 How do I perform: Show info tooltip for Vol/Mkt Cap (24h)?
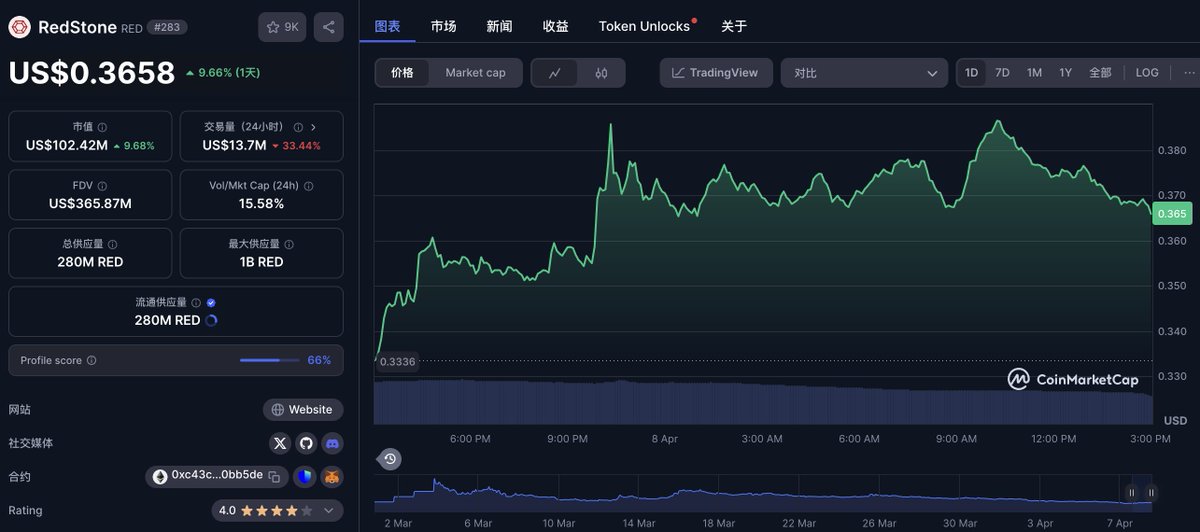click(x=308, y=186)
